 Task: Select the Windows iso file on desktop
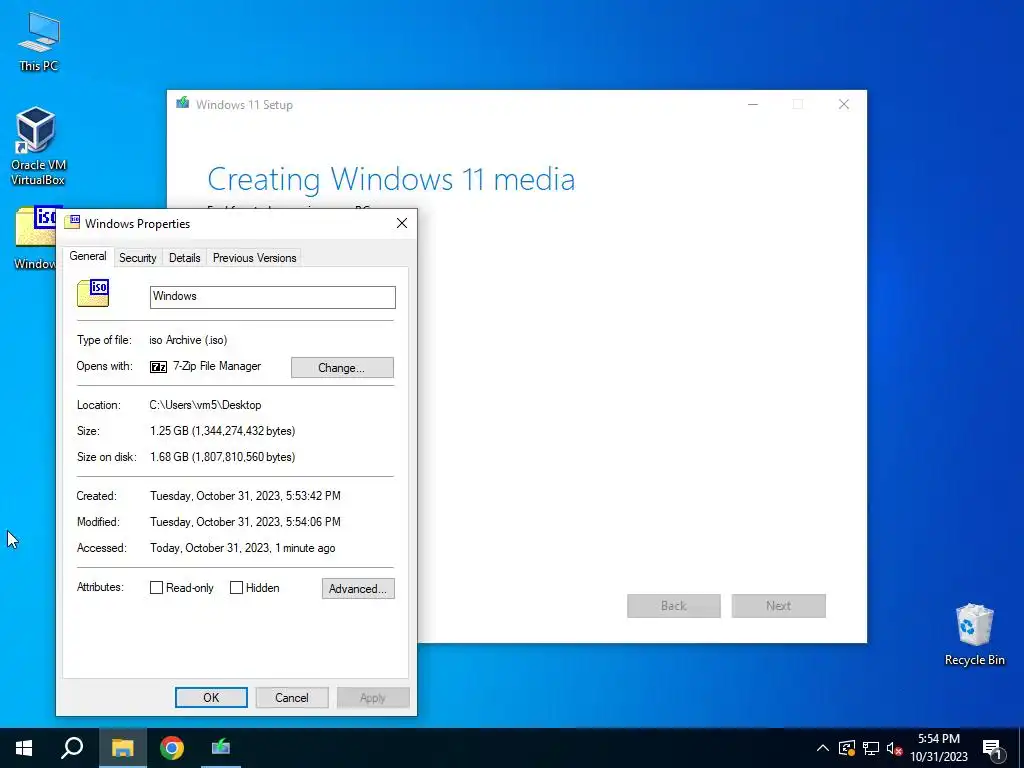[x=35, y=236]
